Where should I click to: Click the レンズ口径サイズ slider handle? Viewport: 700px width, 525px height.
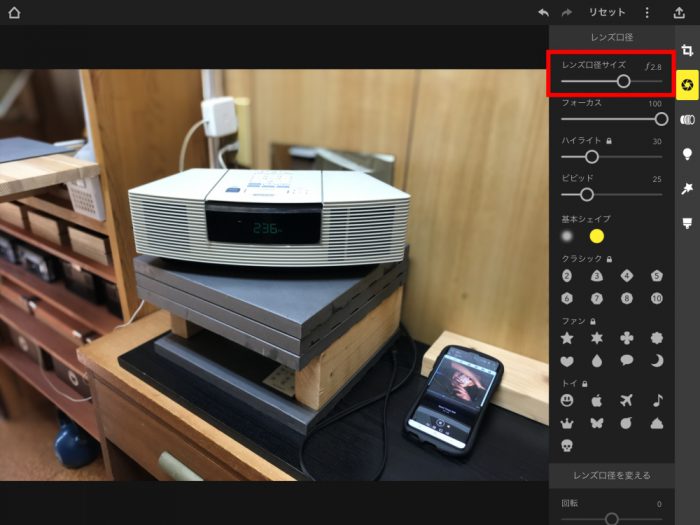click(624, 81)
